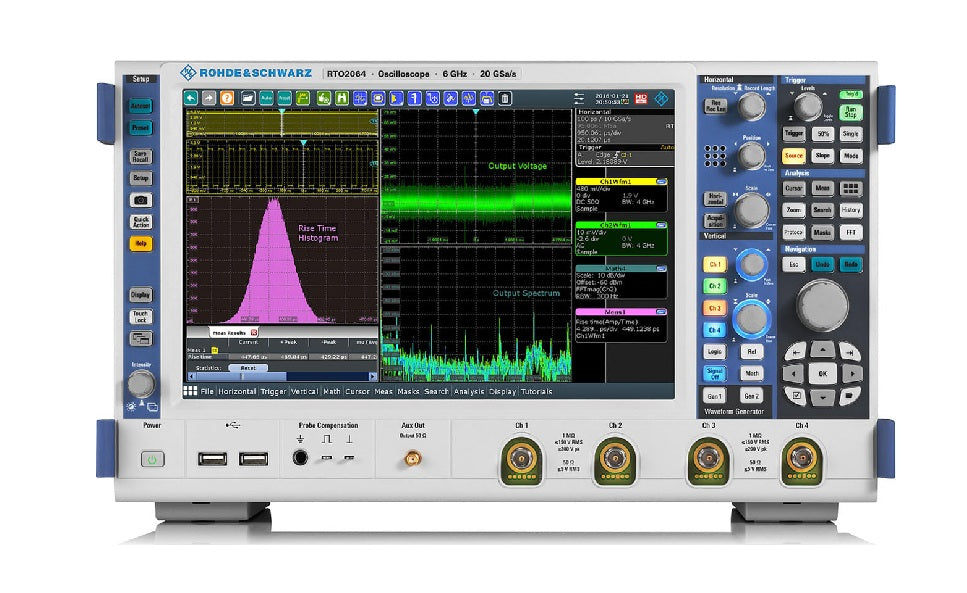Toggle the Run Stop acquisition button
This screenshot has width=967, height=593.
[x=851, y=113]
